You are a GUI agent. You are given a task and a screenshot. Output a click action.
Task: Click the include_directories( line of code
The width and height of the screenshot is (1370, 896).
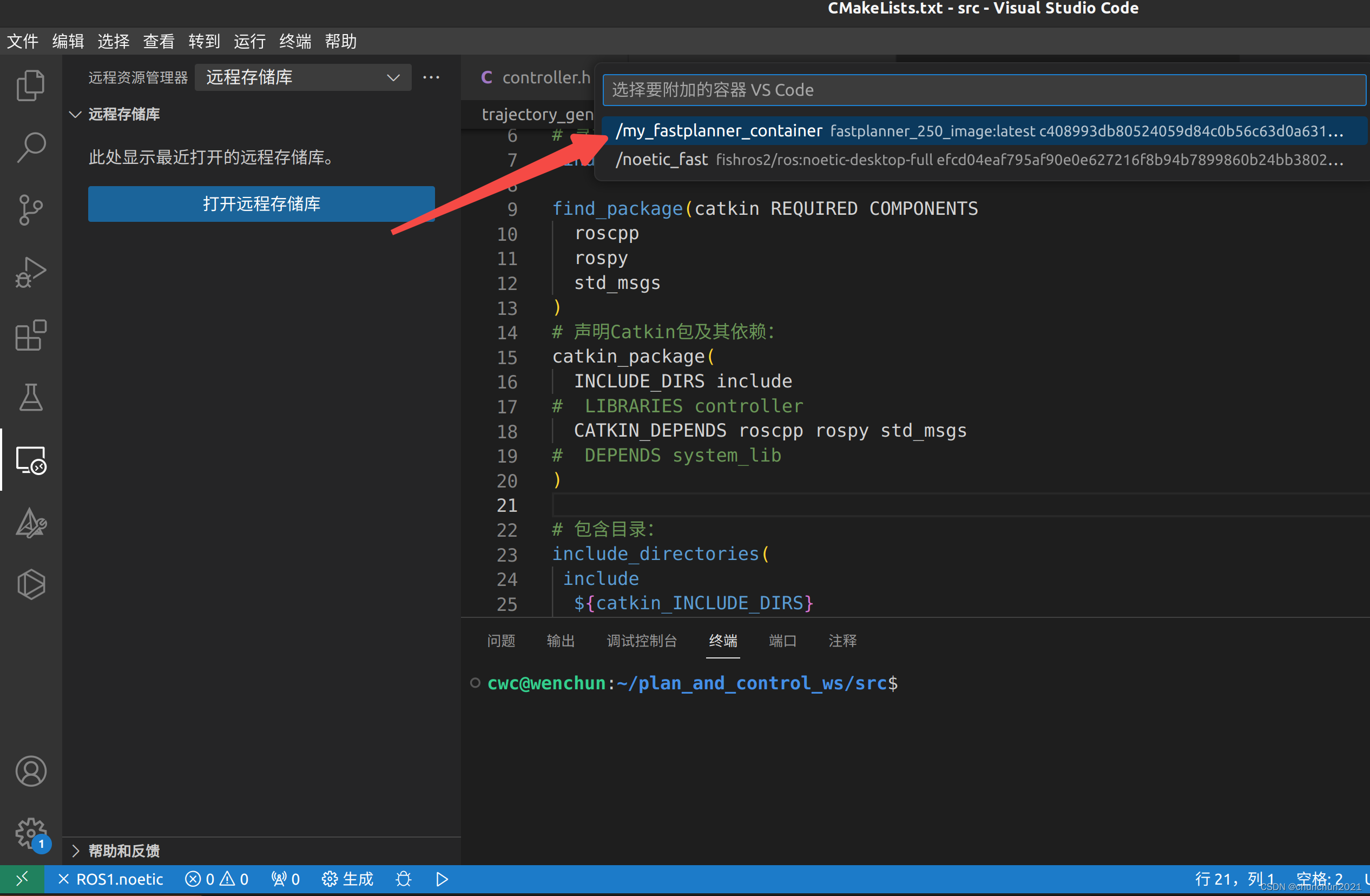coord(661,554)
